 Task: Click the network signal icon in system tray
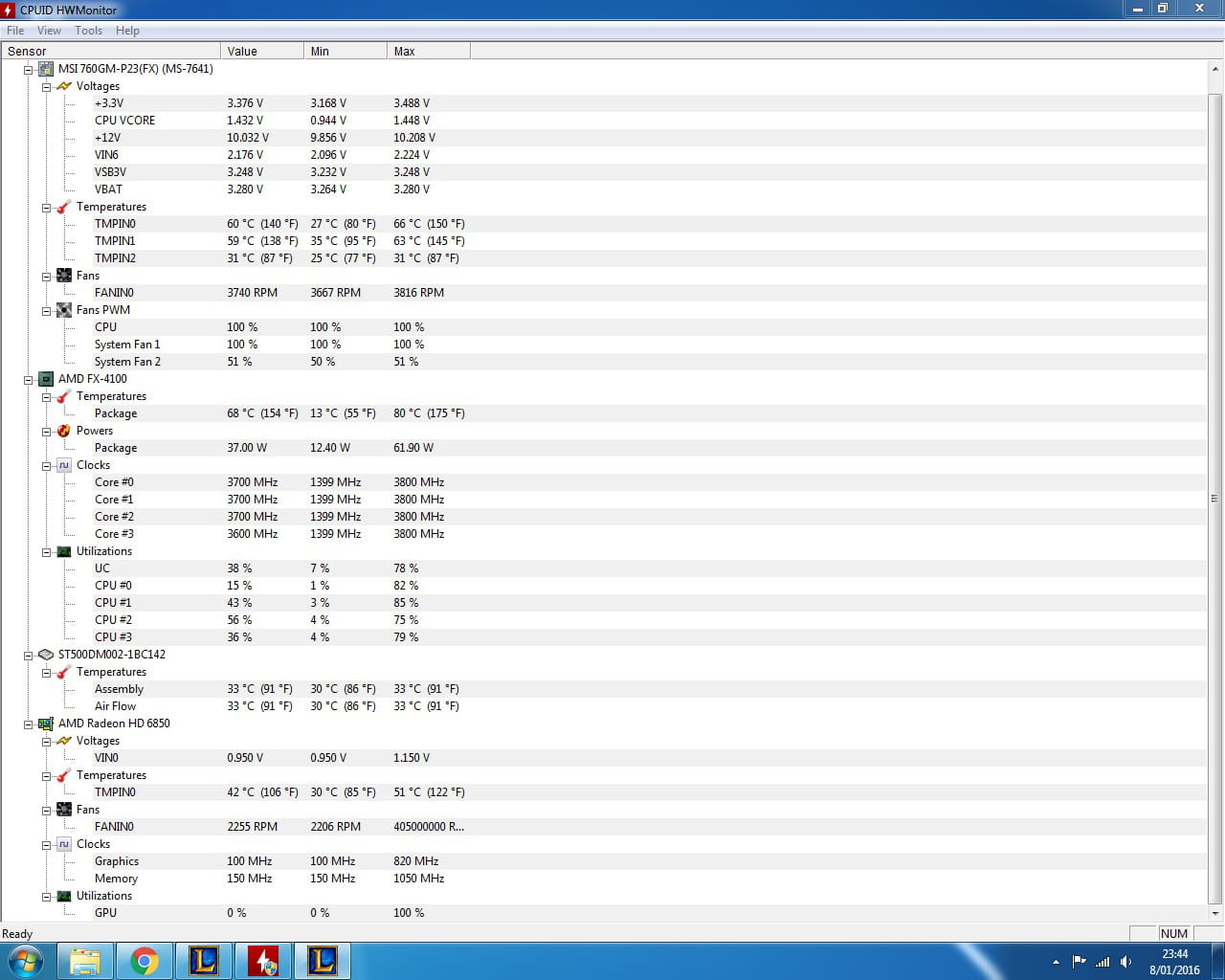pyautogui.click(x=1102, y=962)
